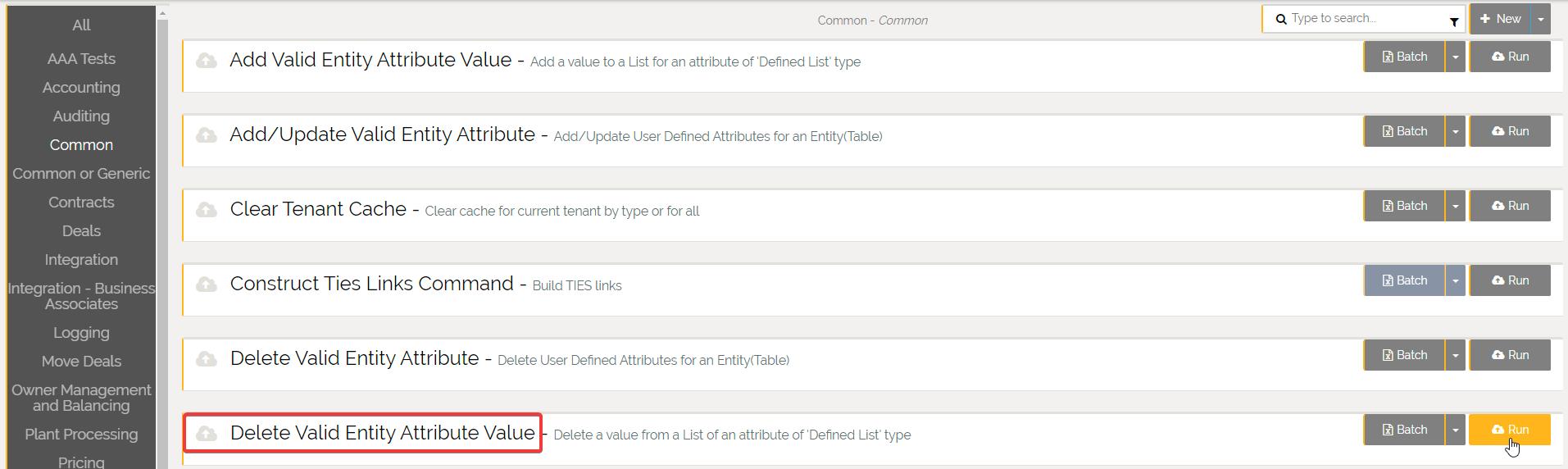Click the magnifier icon in search field

pyautogui.click(x=1281, y=19)
